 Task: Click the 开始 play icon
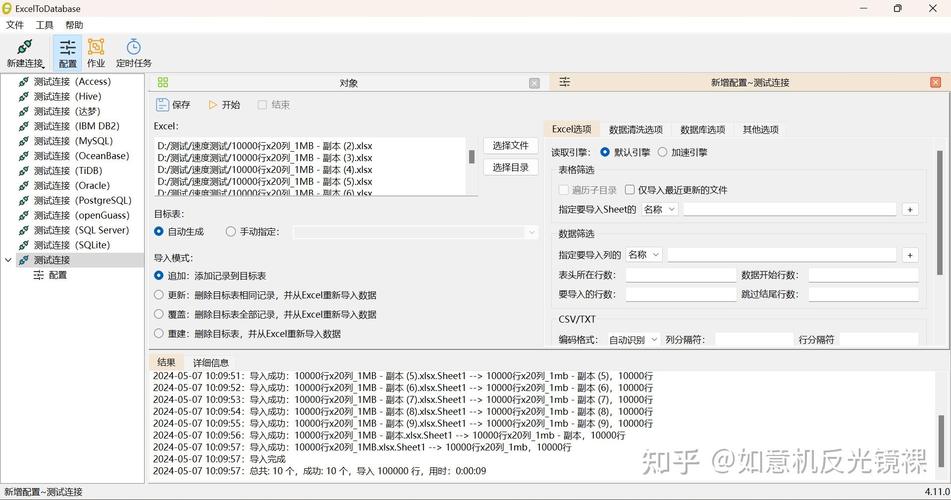tap(213, 104)
